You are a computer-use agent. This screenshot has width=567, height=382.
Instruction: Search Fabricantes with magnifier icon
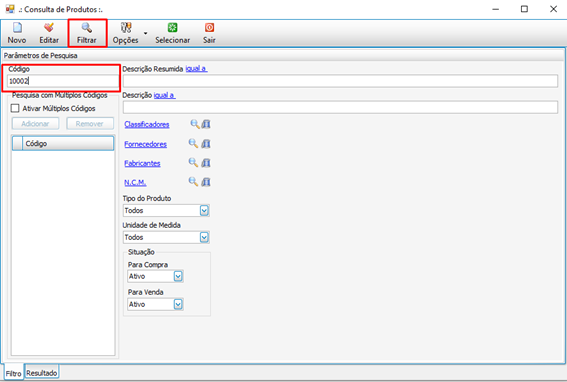[x=193, y=163]
